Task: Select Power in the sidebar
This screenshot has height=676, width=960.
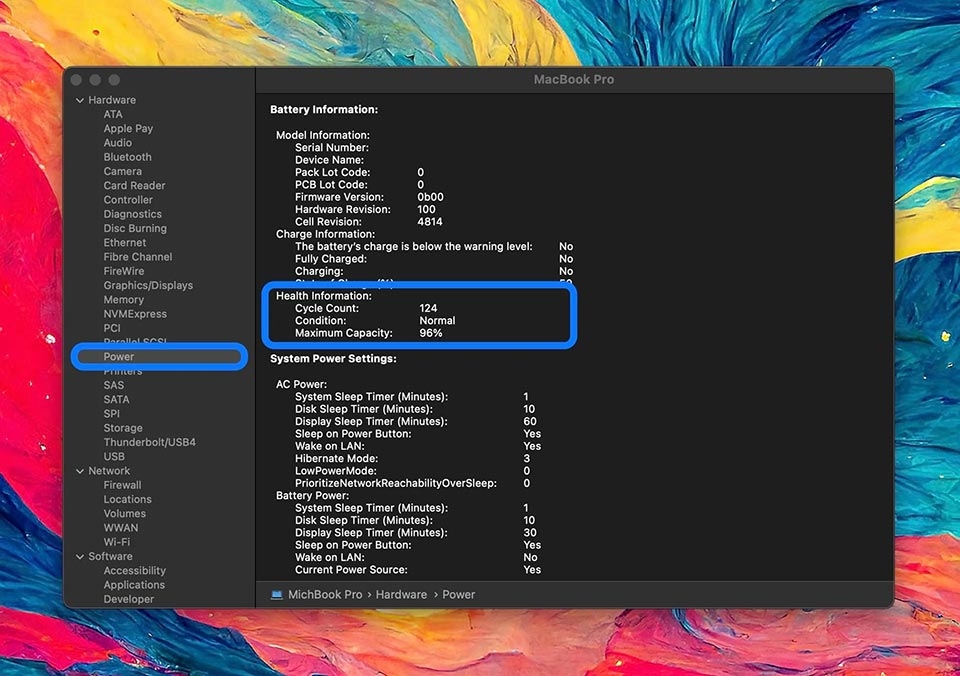Action: click(118, 355)
